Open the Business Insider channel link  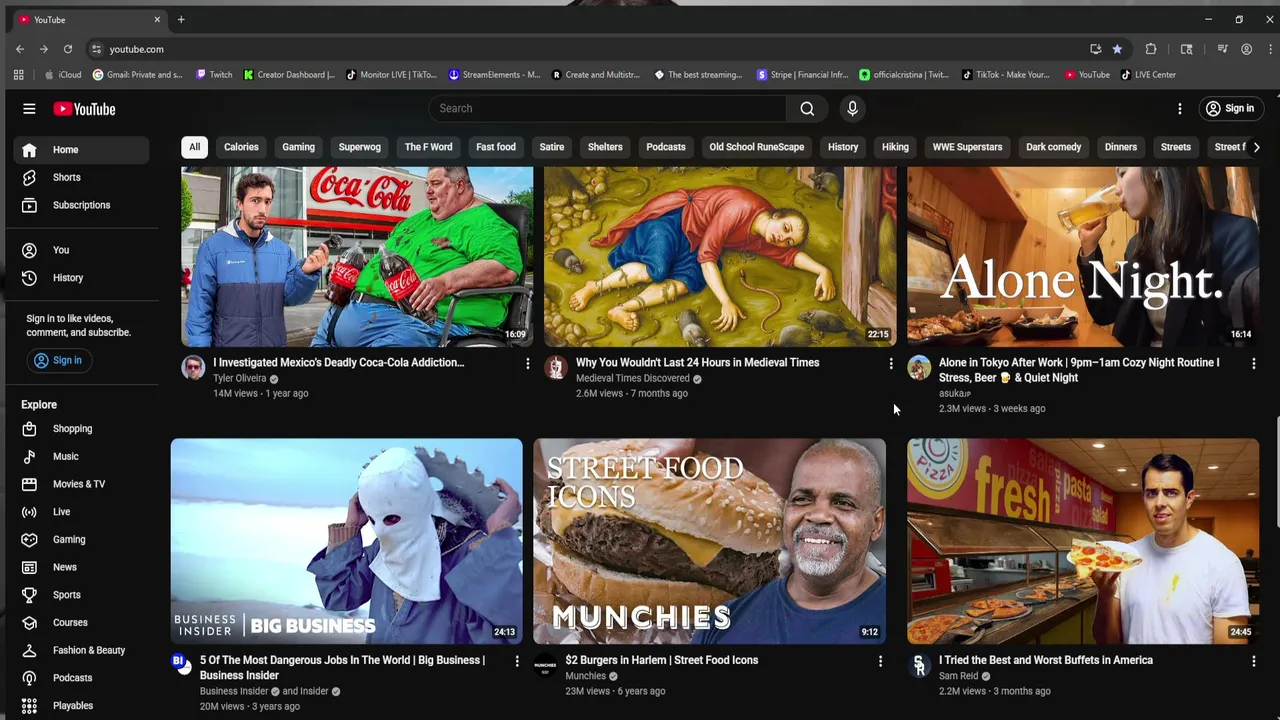click(x=234, y=691)
